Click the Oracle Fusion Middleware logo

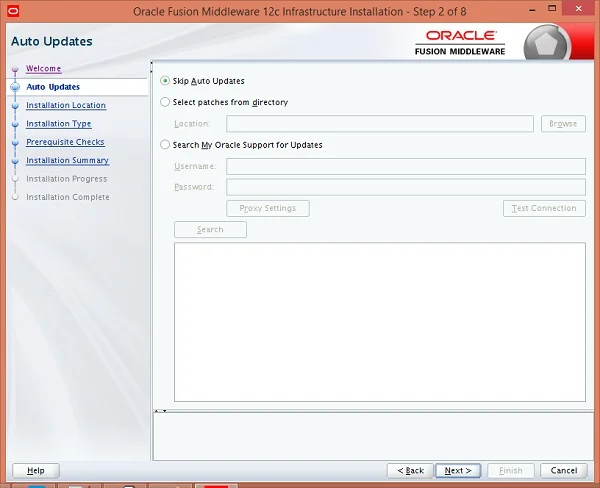460,43
